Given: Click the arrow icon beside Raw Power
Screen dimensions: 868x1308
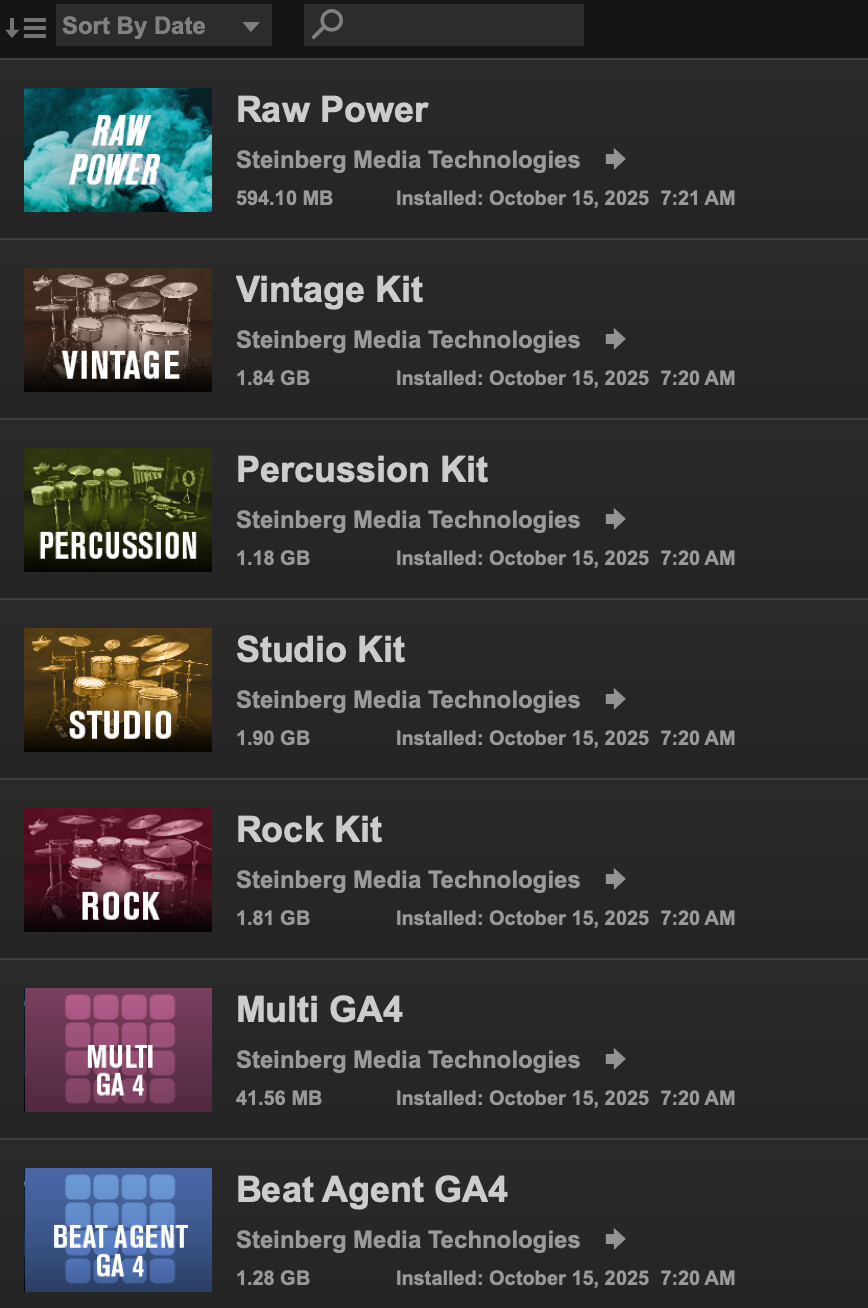Looking at the screenshot, I should (615, 159).
